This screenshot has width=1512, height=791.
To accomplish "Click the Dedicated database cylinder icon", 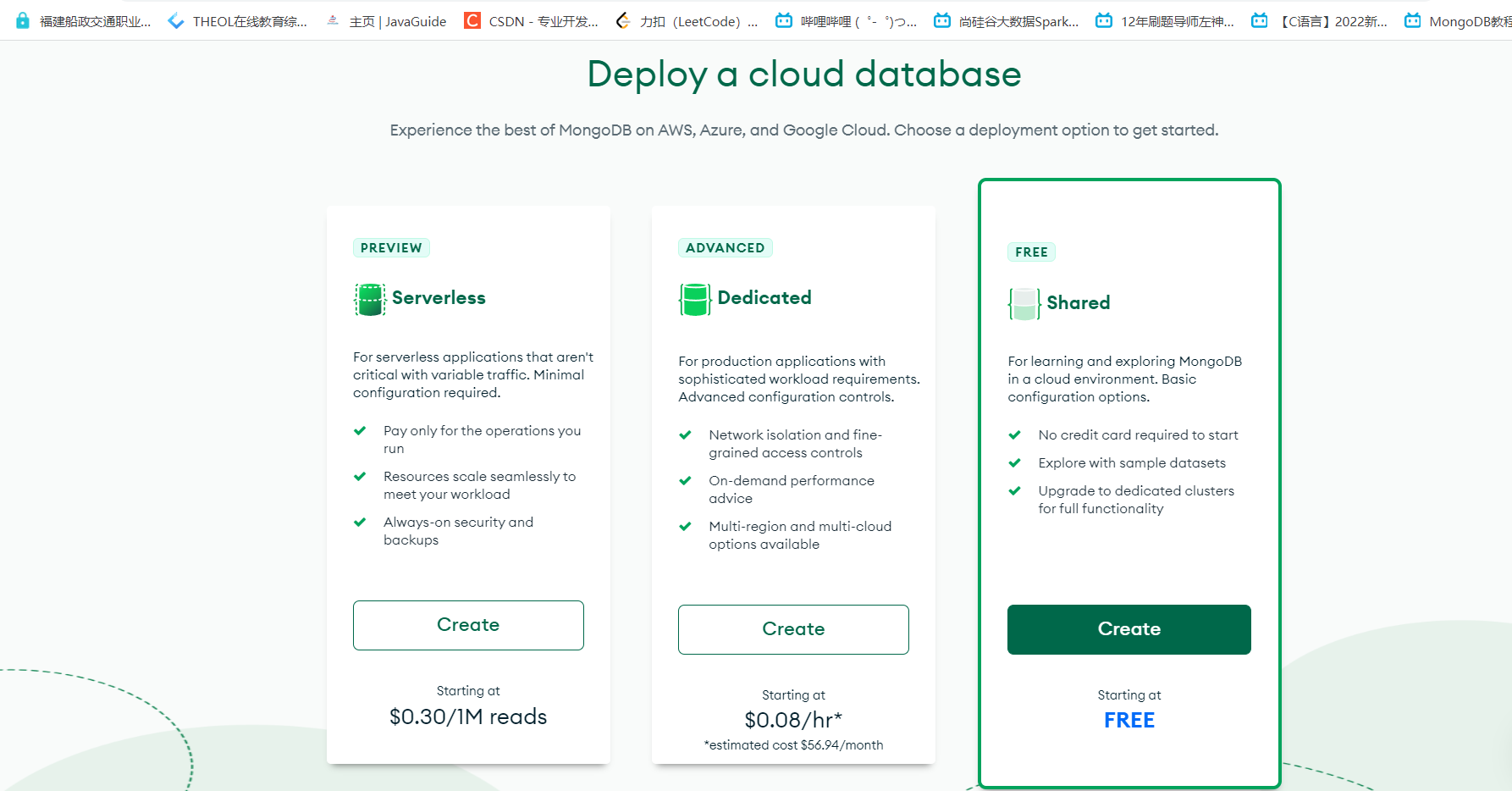I will [695, 299].
